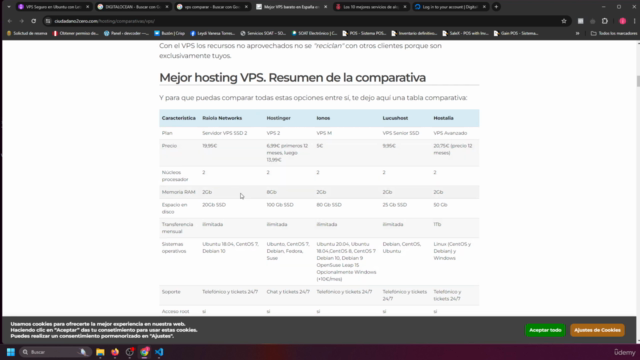Open the 'SOAT Electrónico' bookmark
Viewport: 640px width, 360px height.
point(314,33)
